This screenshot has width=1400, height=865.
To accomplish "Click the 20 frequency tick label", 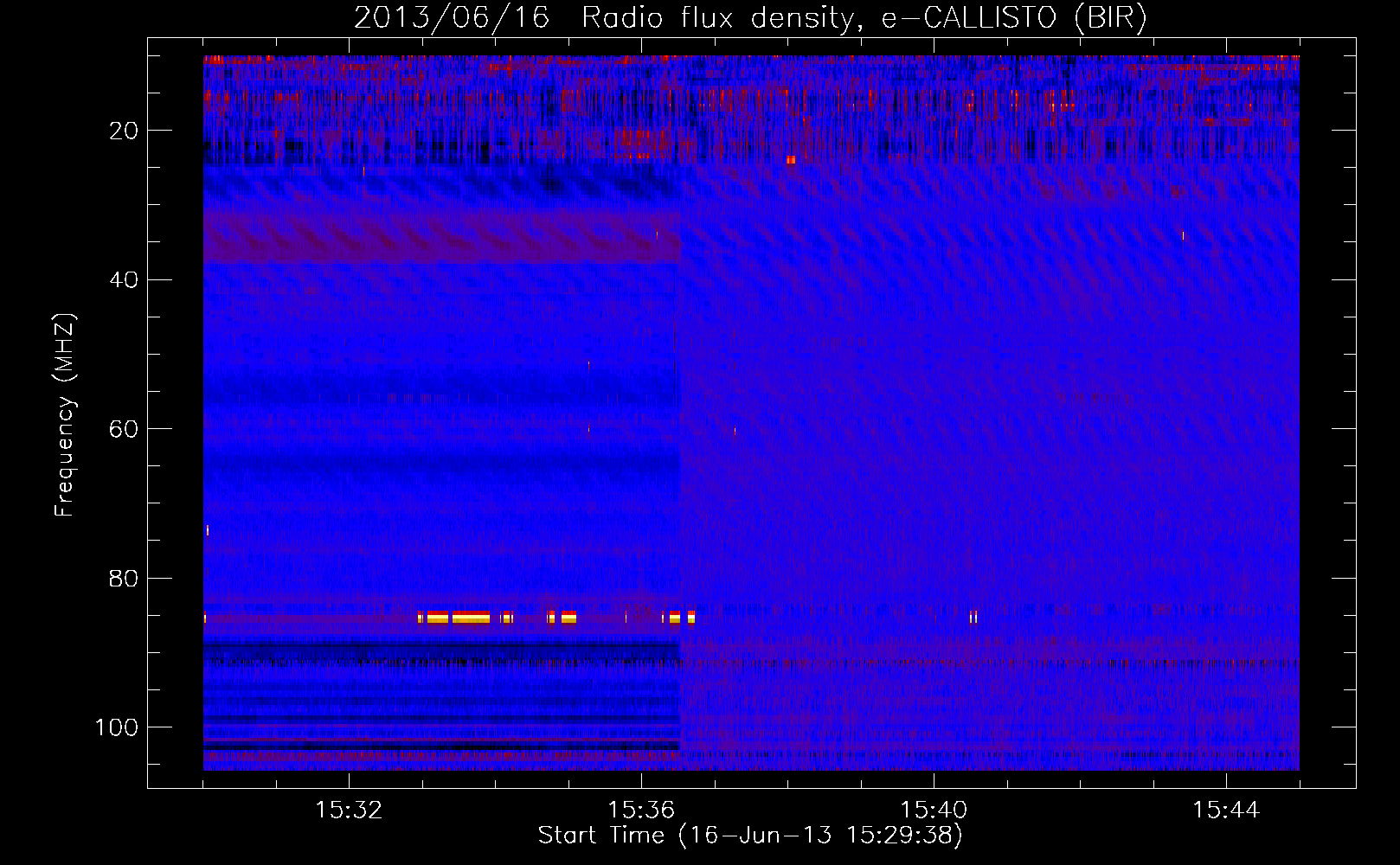I will [125, 131].
